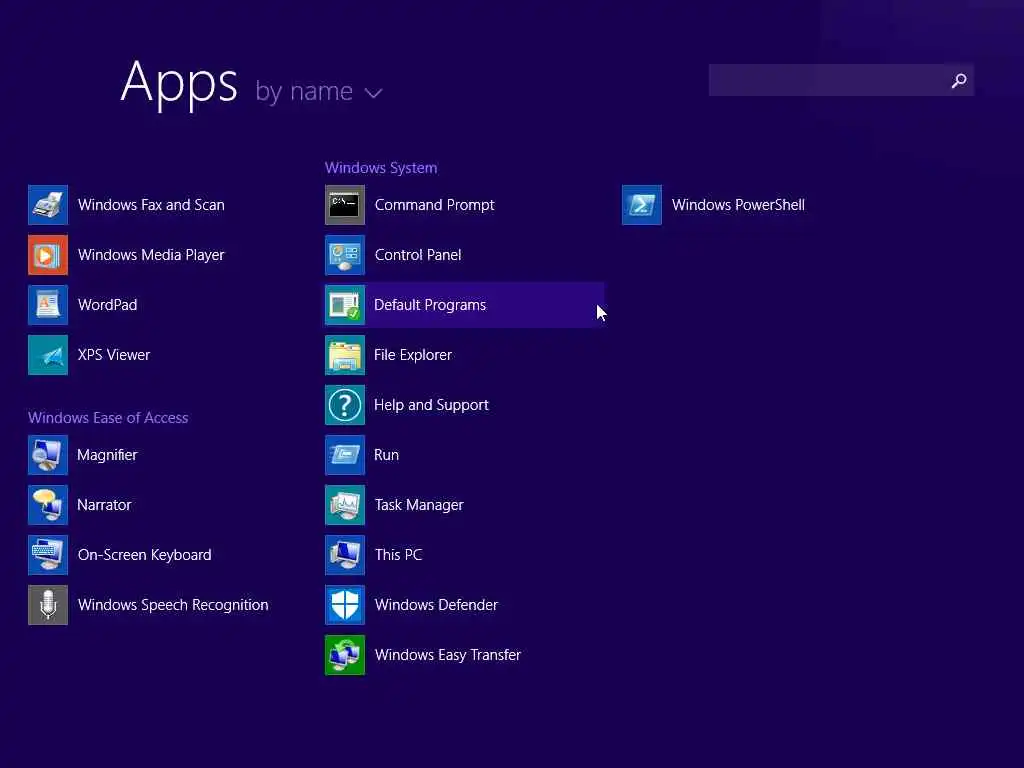The height and width of the screenshot is (768, 1024).
Task: Click the 'Run' text label
Action: (387, 455)
